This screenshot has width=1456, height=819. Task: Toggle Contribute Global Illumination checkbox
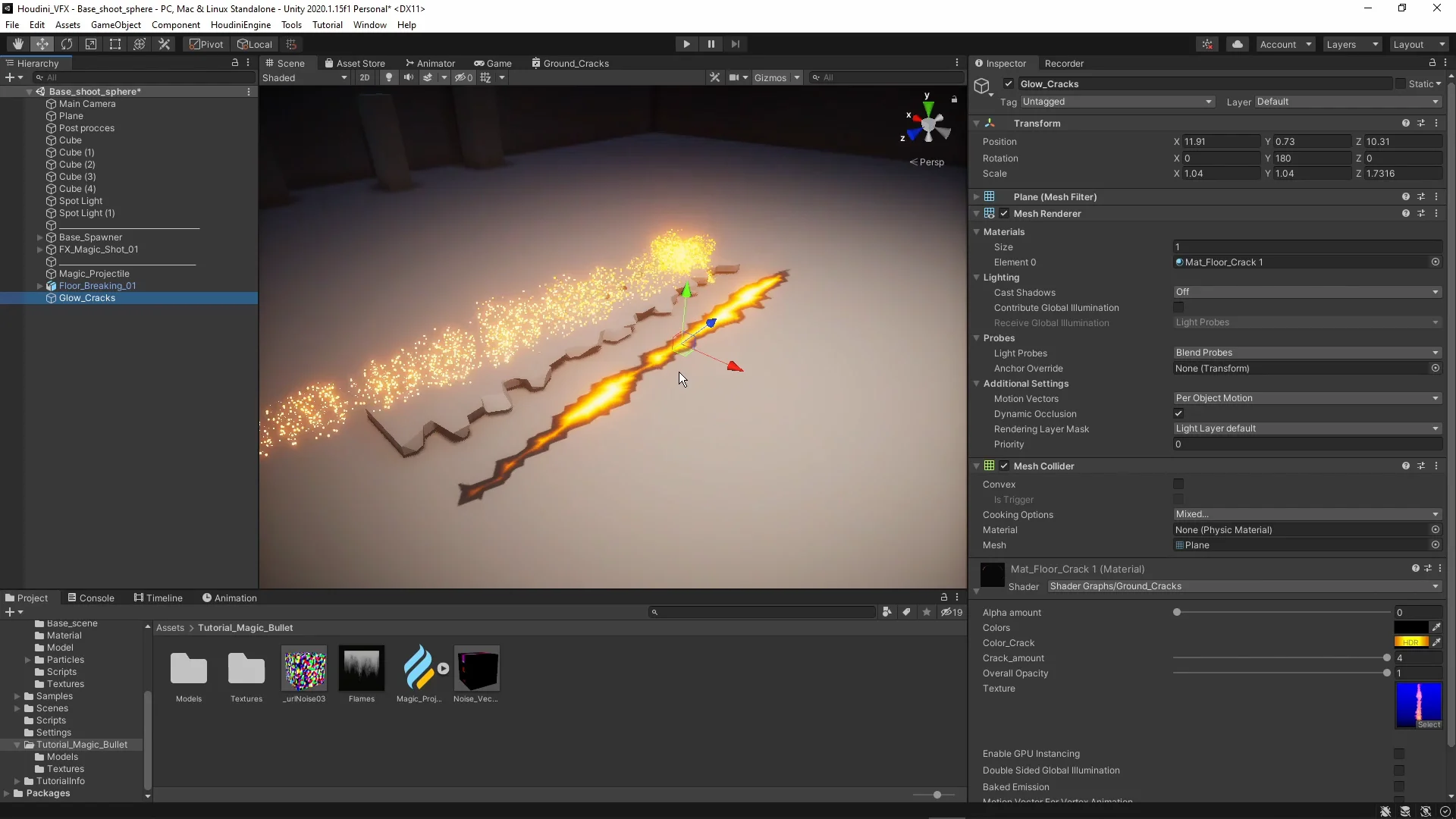[x=1180, y=307]
